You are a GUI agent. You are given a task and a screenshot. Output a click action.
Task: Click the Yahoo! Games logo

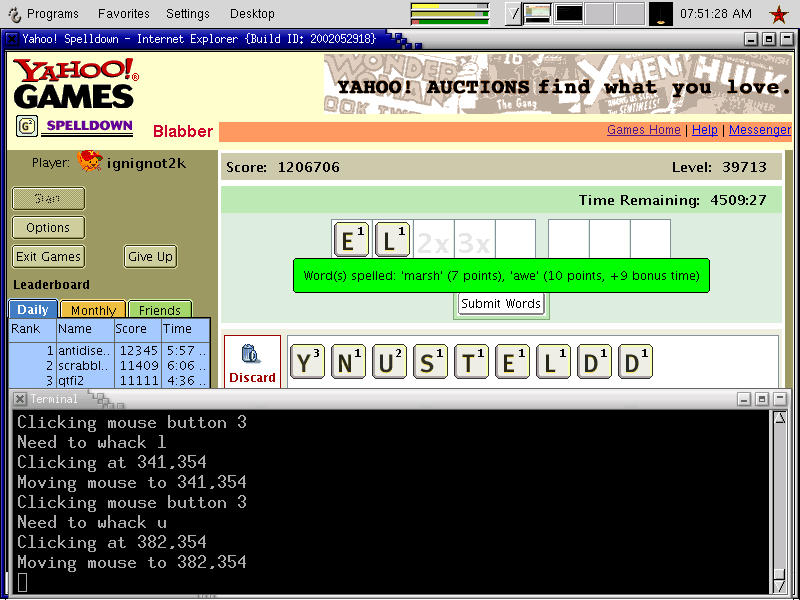tap(76, 84)
